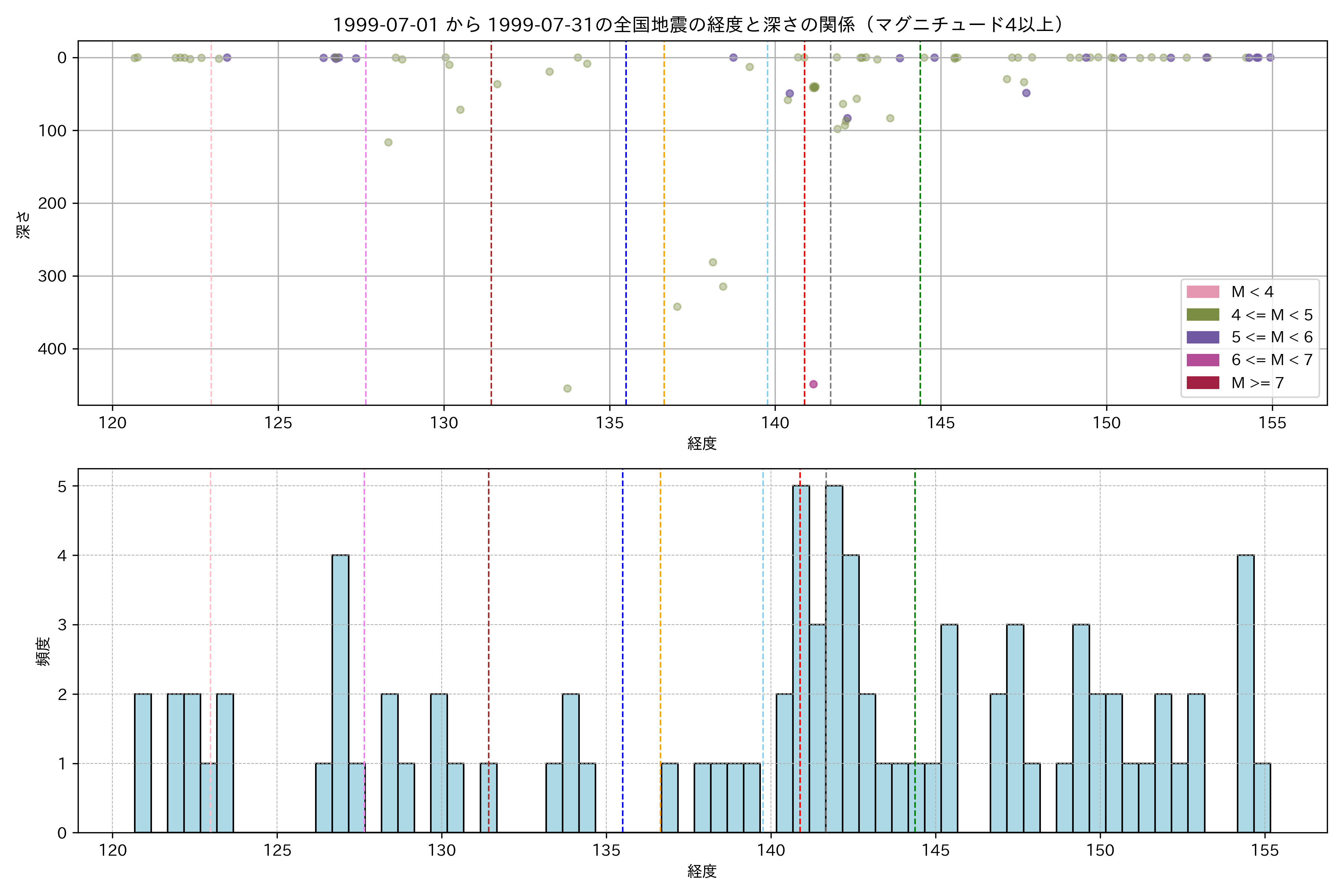Select the magenta earthquake point near depth 450
The width and height of the screenshot is (1344, 896).
click(x=813, y=384)
